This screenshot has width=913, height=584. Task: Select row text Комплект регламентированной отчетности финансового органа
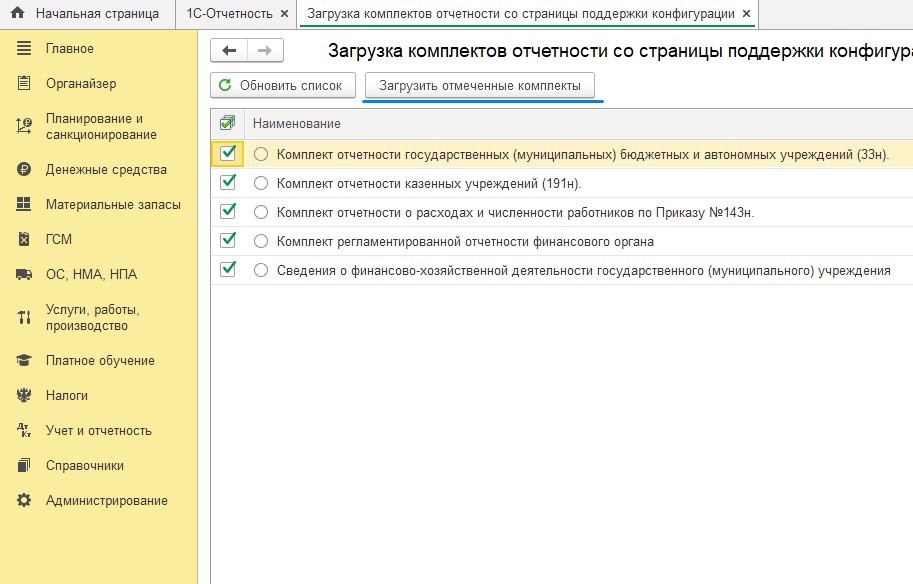point(465,242)
